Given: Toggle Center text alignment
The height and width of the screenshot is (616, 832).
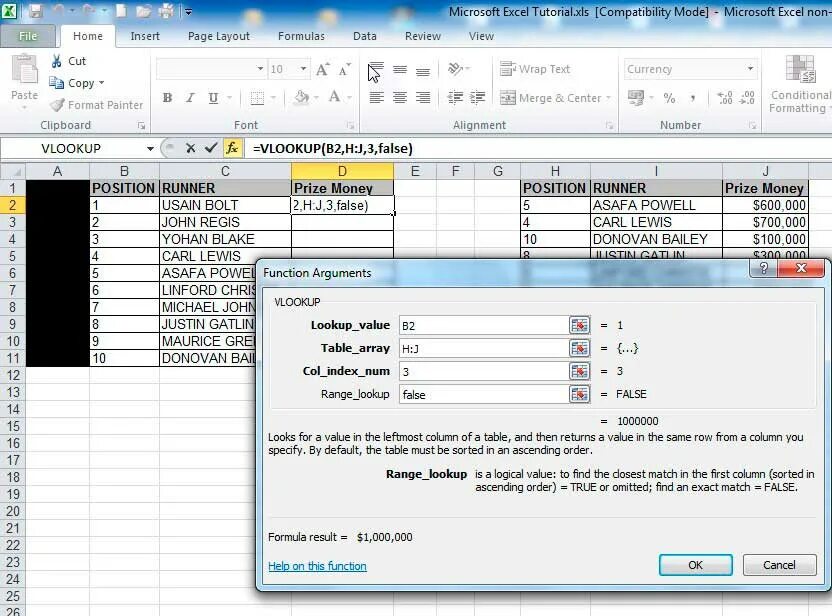Looking at the screenshot, I should (x=400, y=98).
